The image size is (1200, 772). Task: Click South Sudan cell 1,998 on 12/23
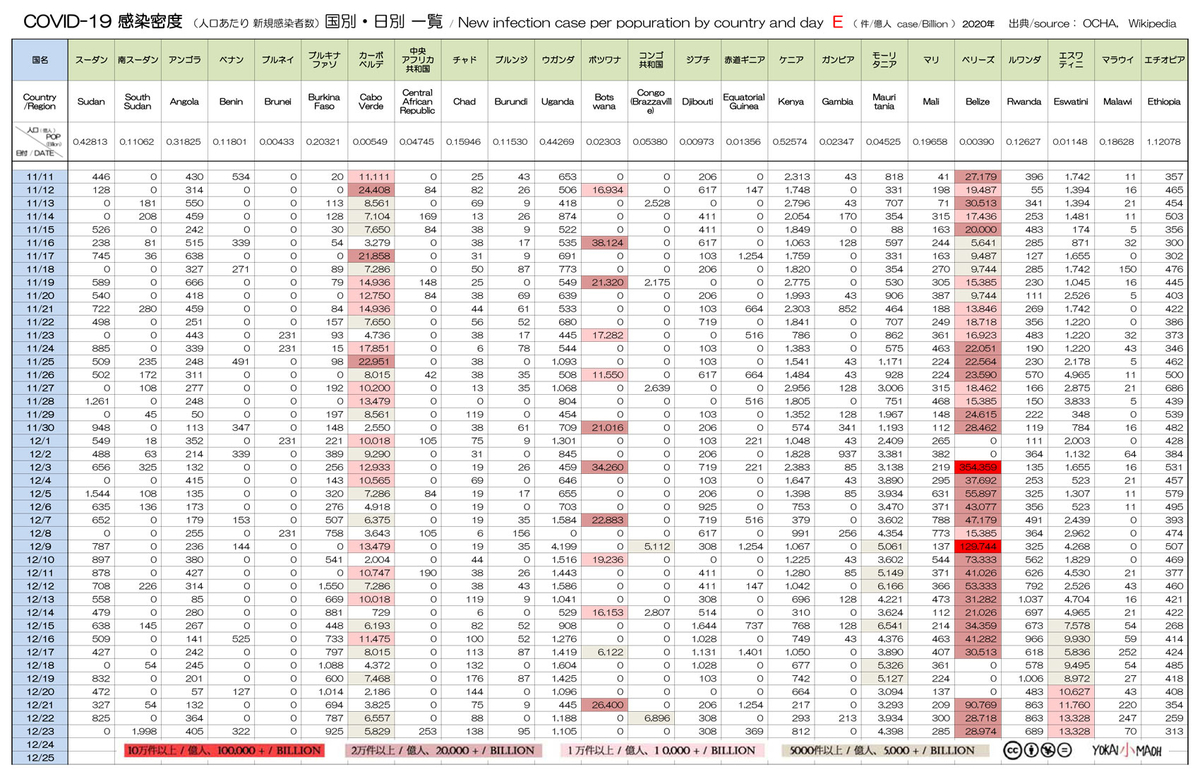pyautogui.click(x=137, y=732)
